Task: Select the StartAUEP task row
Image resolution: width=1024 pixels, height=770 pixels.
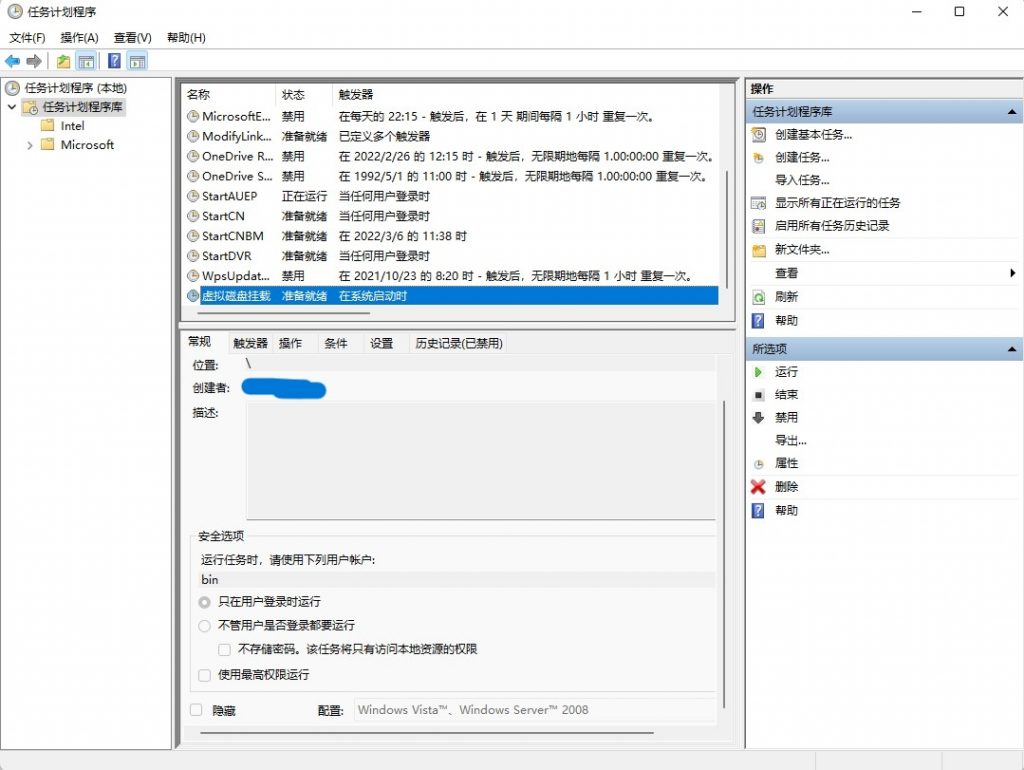Action: [229, 196]
